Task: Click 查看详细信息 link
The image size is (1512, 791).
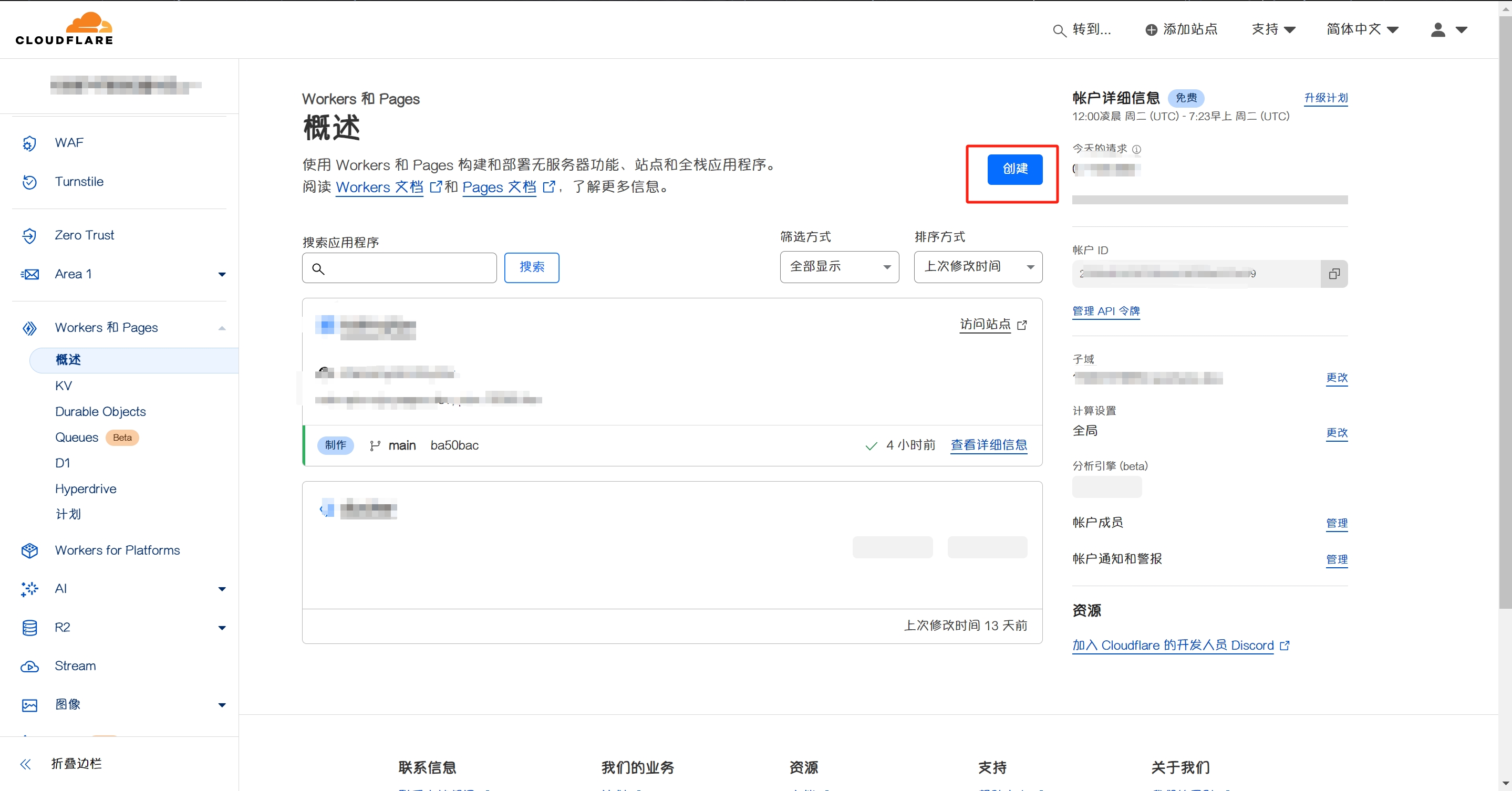Action: (989, 445)
